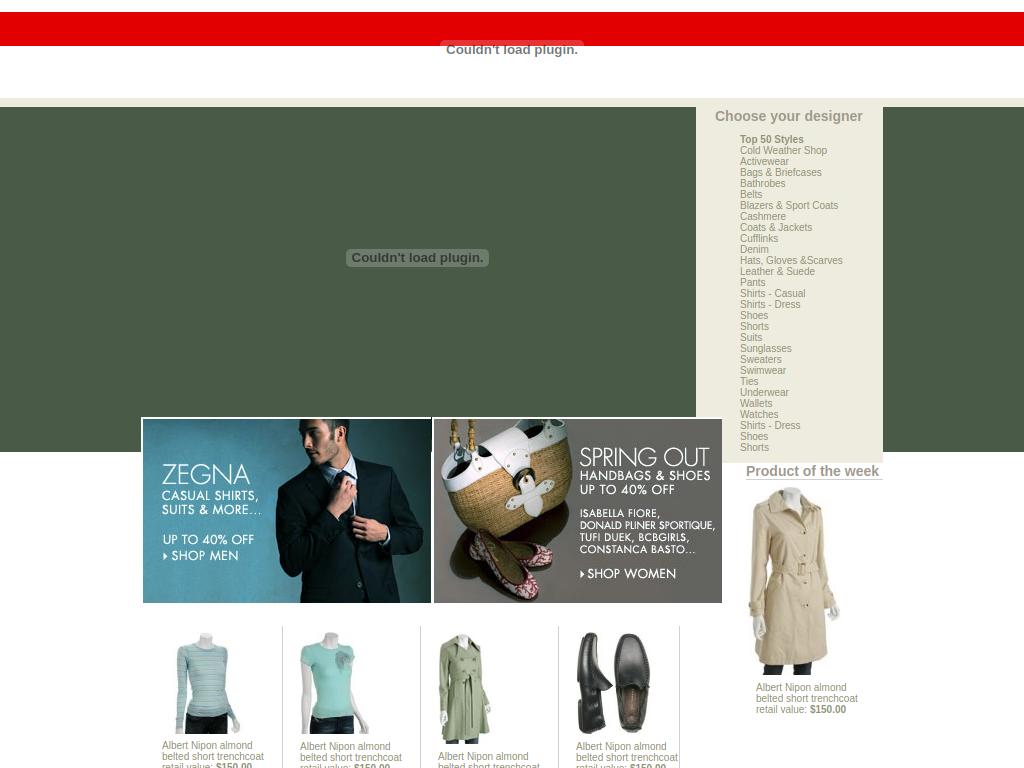The height and width of the screenshot is (768, 1024).
Task: Open Shirts - Dress listed right after Watches
Action: [770, 425]
